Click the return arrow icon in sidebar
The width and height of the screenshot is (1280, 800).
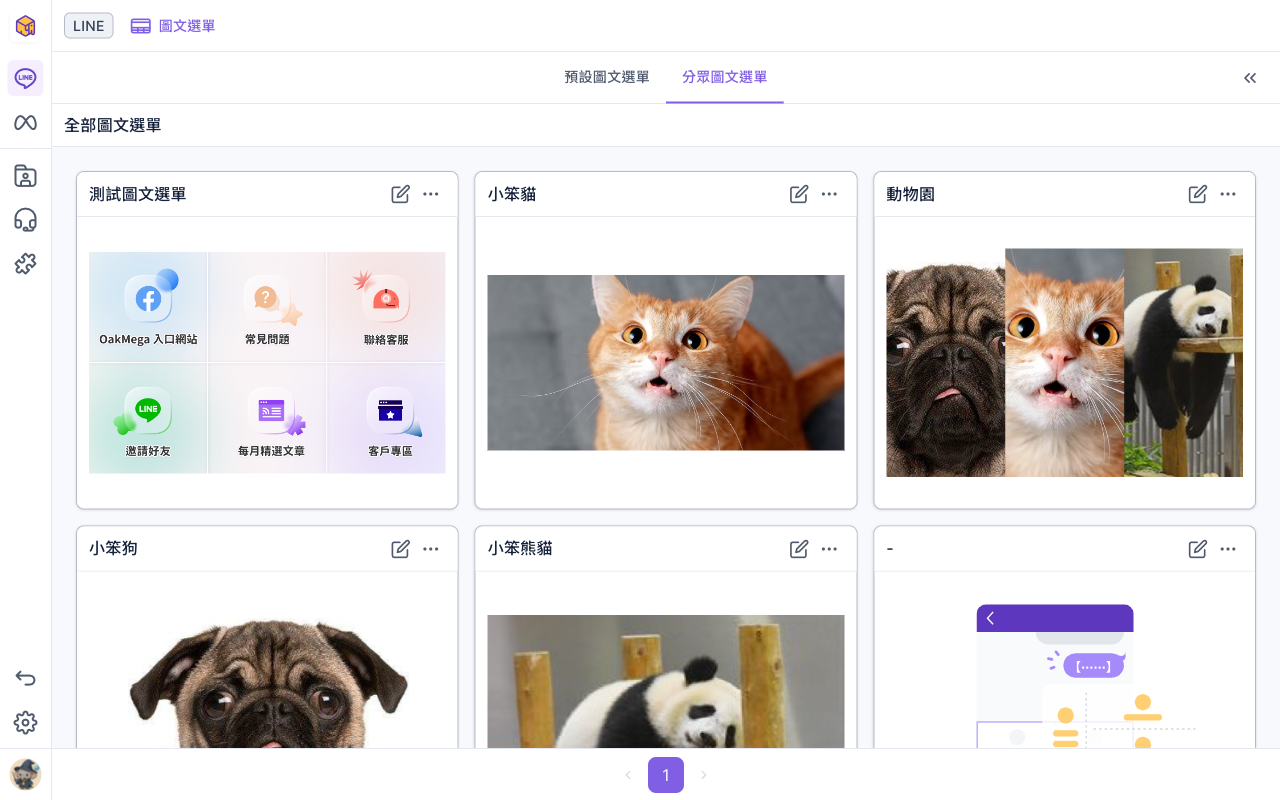point(25,678)
